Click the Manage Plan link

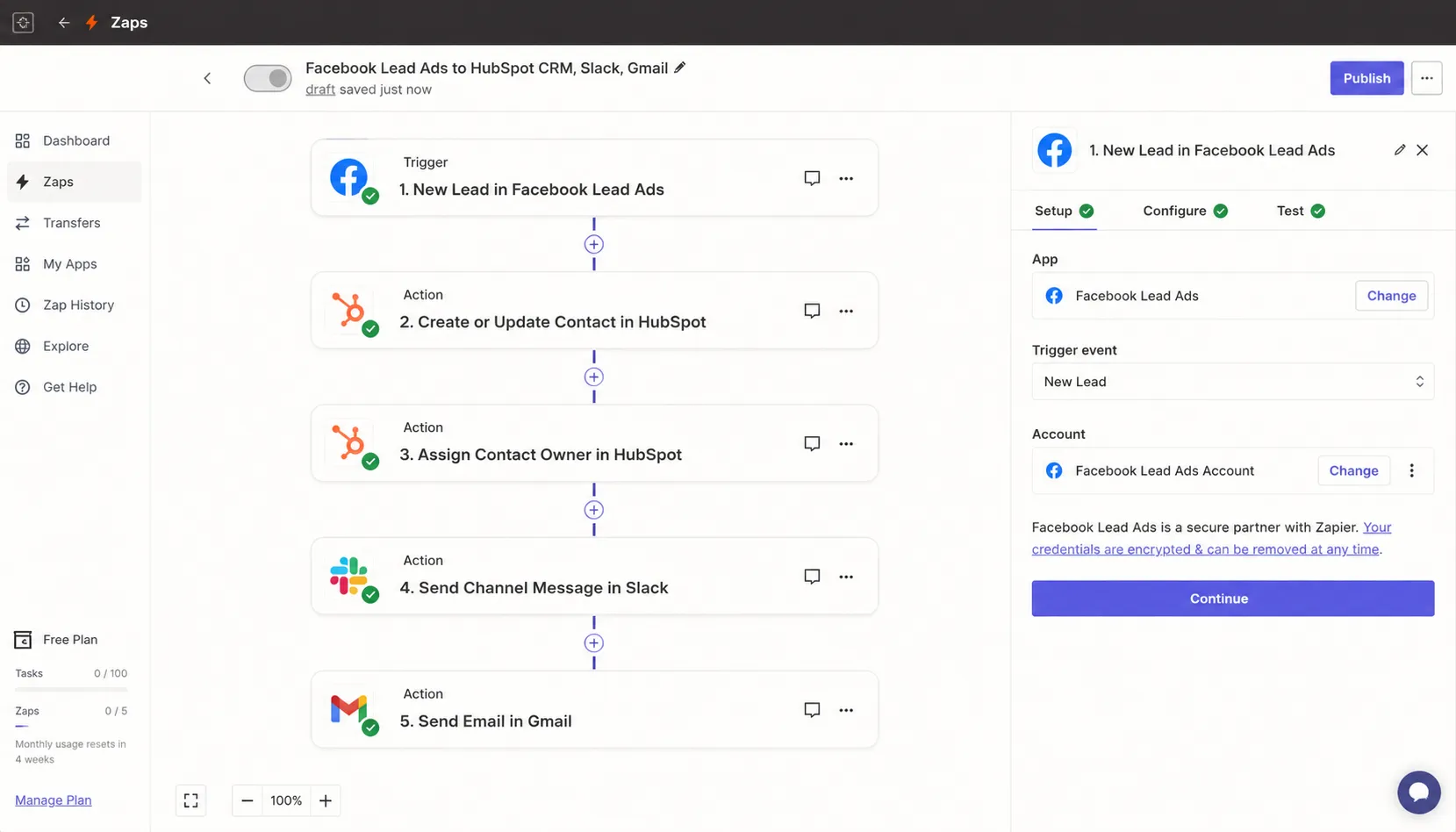click(54, 800)
